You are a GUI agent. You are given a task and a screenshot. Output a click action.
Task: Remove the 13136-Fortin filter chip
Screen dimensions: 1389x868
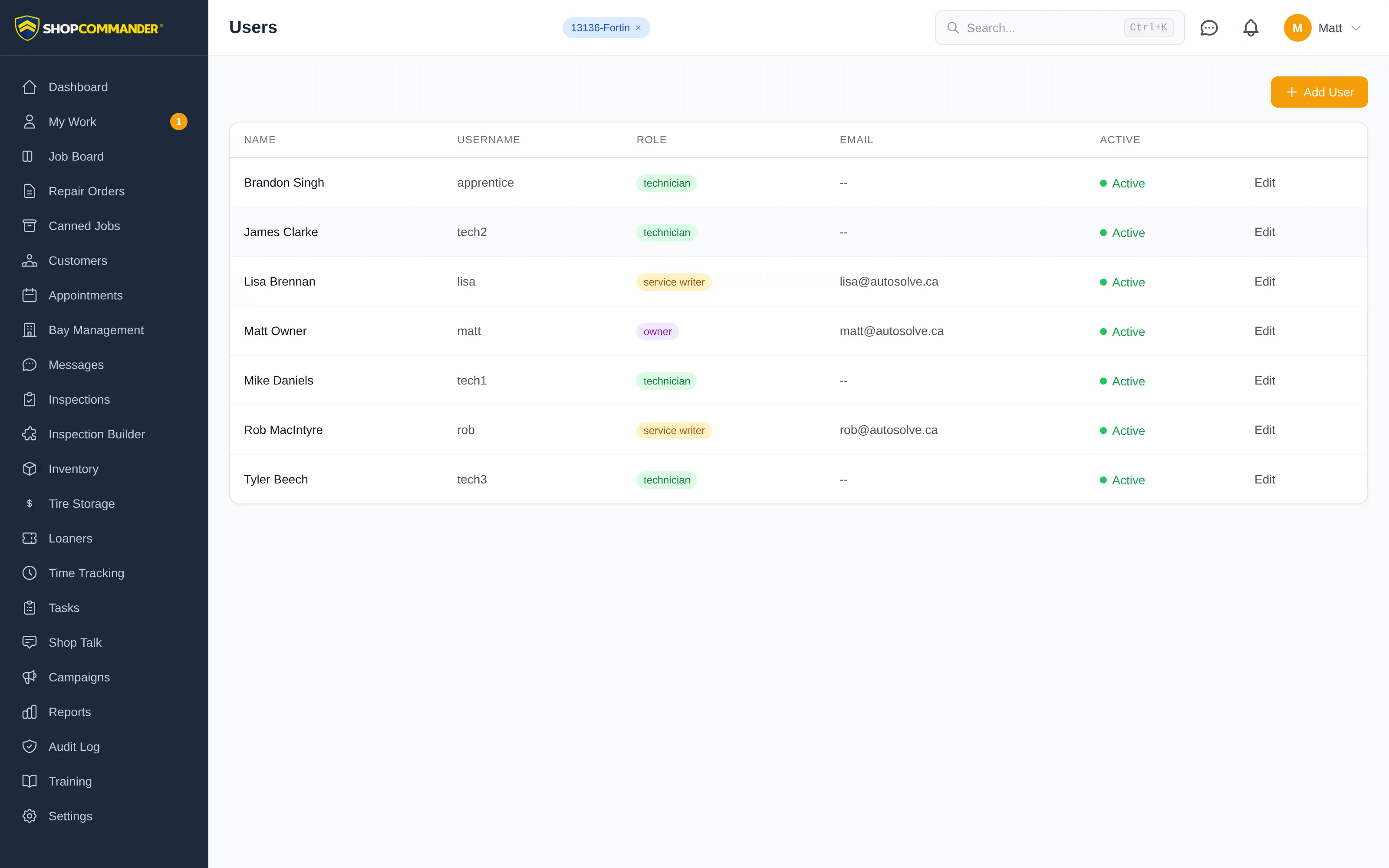(x=638, y=28)
